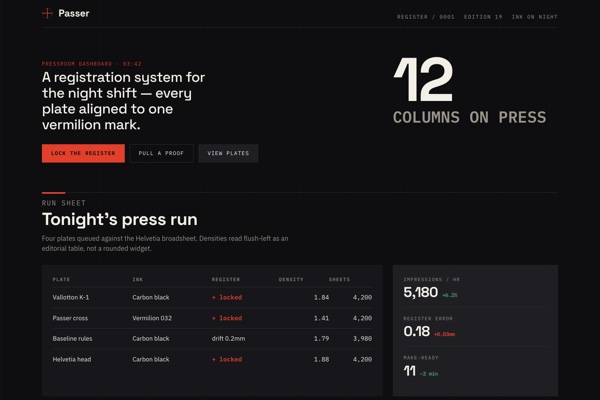Click 4,200 sheets in Helvetia head row
Screen dimensions: 600x400
(x=362, y=359)
